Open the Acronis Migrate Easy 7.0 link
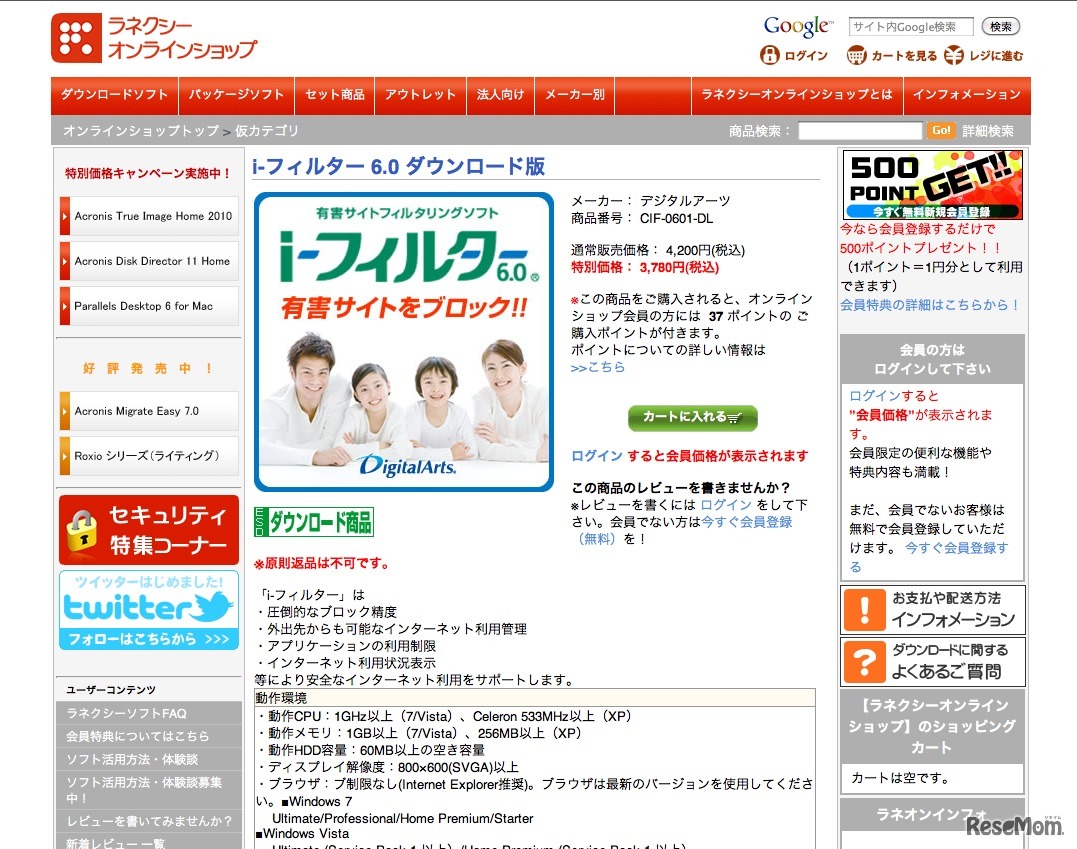The height and width of the screenshot is (849, 1077). (149, 411)
